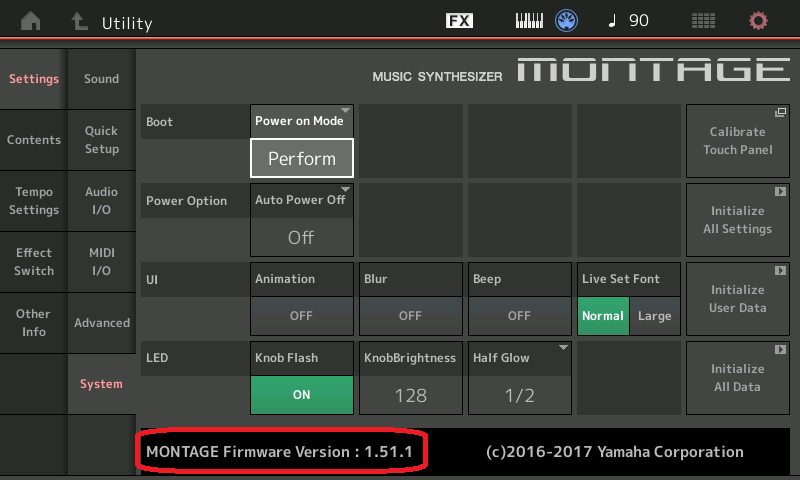Switch to the Contents tab
This screenshot has height=480, width=800.
[x=34, y=140]
